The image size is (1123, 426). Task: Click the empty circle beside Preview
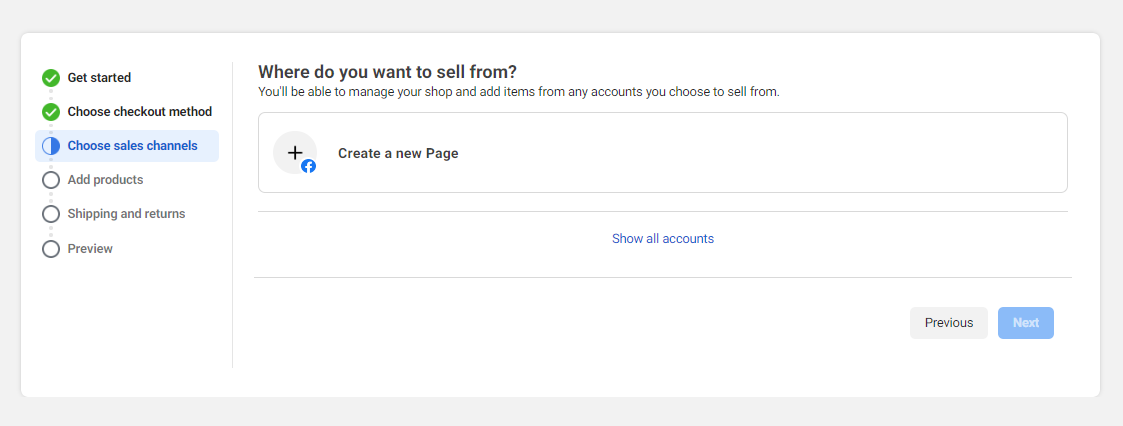[51, 248]
